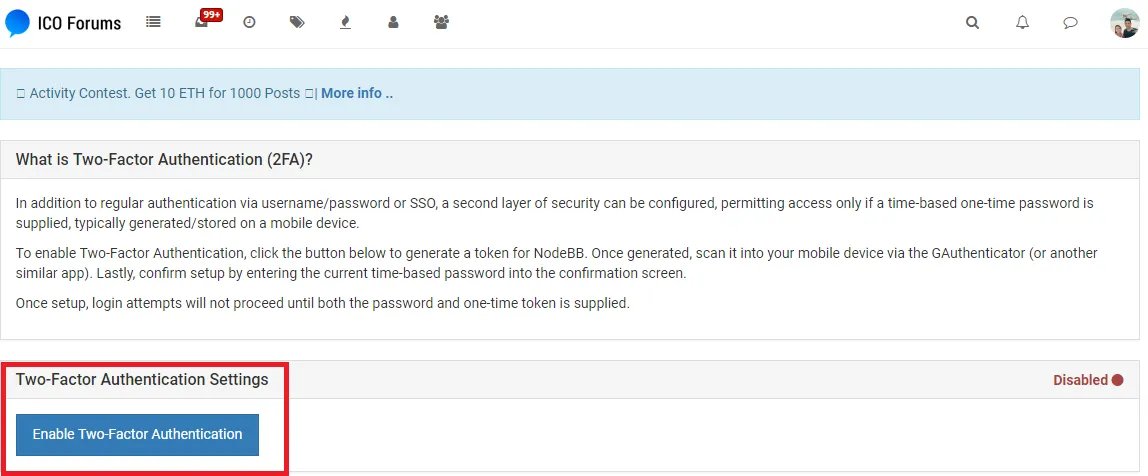The image size is (1148, 476).
Task: Go to the ICO Forums home title
Action: [79, 23]
